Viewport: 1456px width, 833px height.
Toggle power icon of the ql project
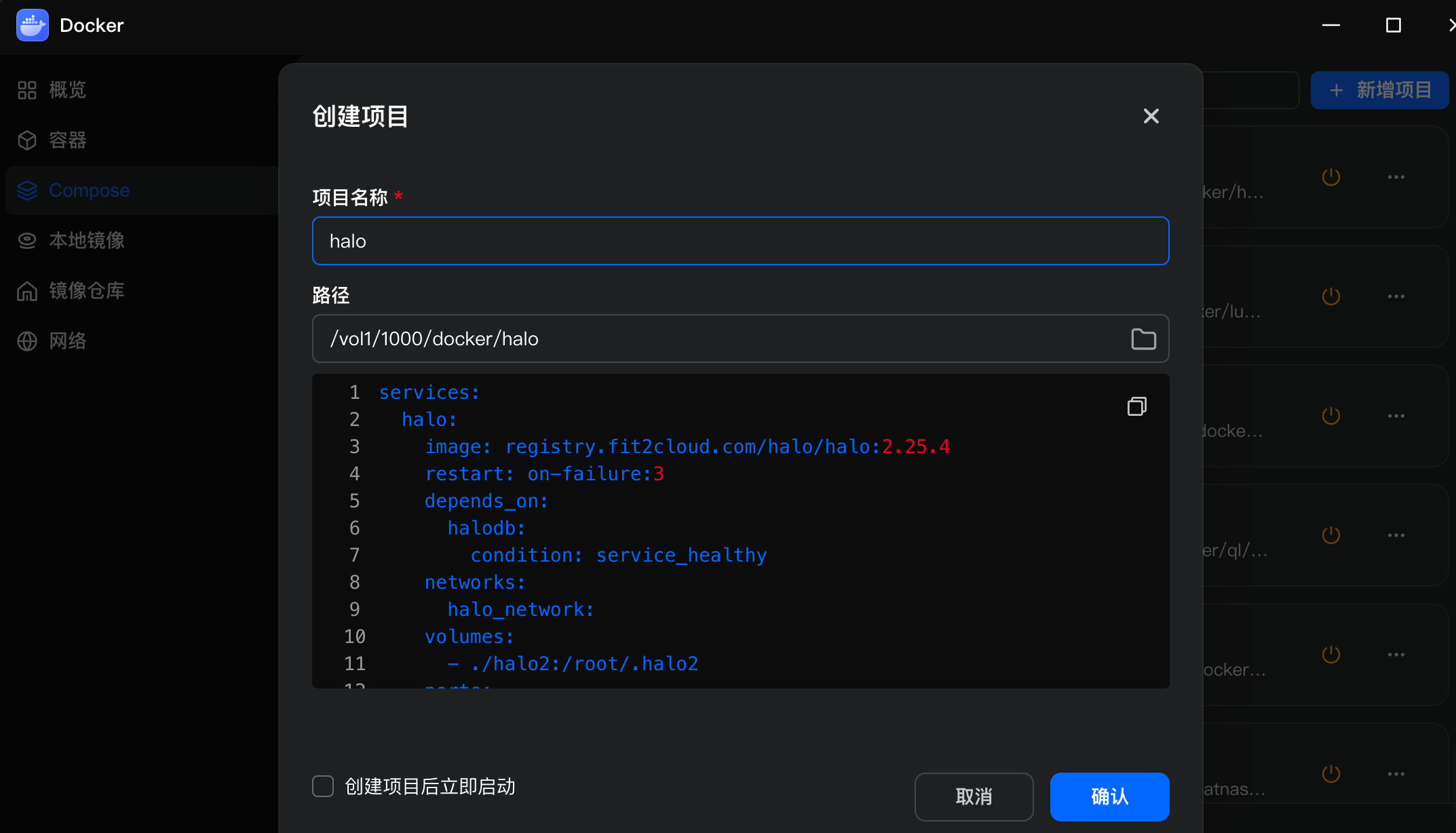pyautogui.click(x=1330, y=535)
